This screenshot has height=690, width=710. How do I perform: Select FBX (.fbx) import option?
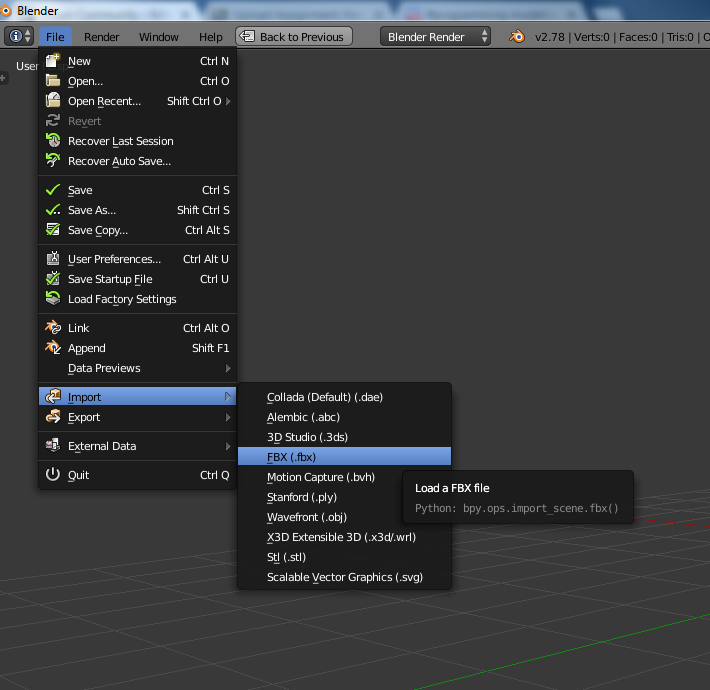coord(344,457)
